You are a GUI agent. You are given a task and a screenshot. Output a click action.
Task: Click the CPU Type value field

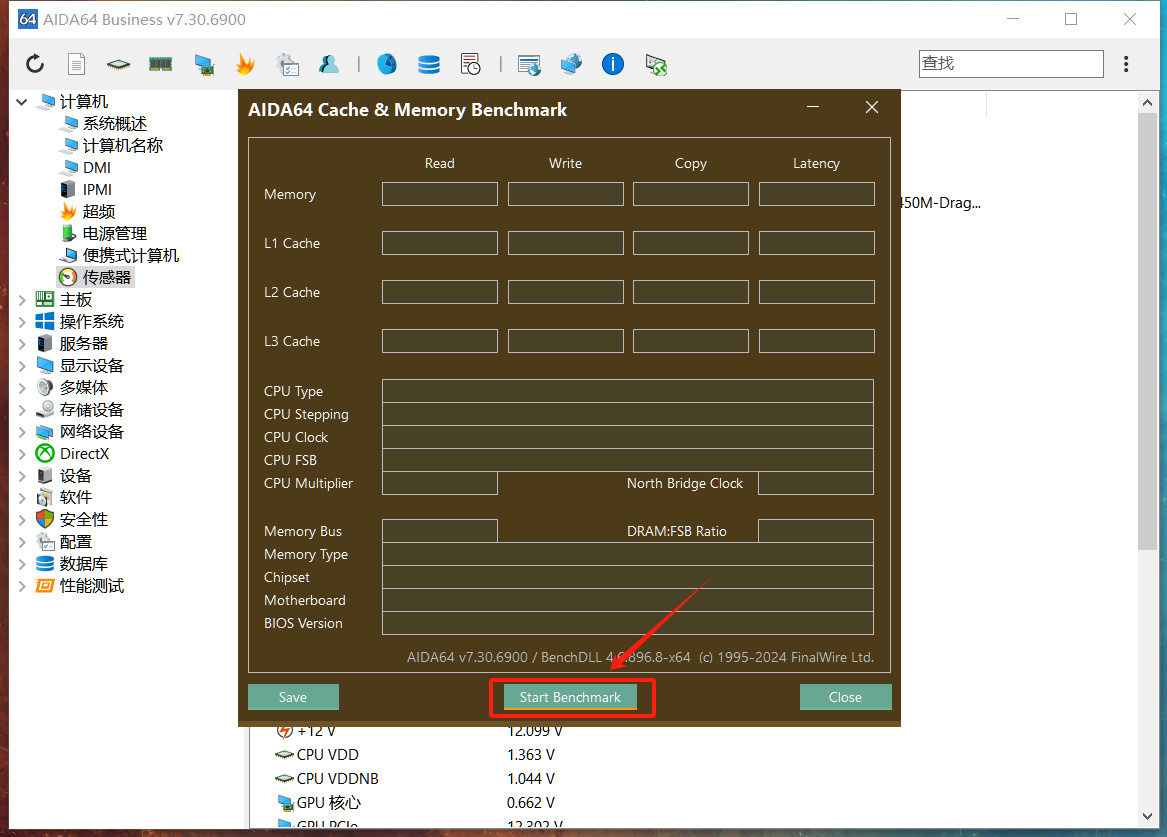coord(628,391)
